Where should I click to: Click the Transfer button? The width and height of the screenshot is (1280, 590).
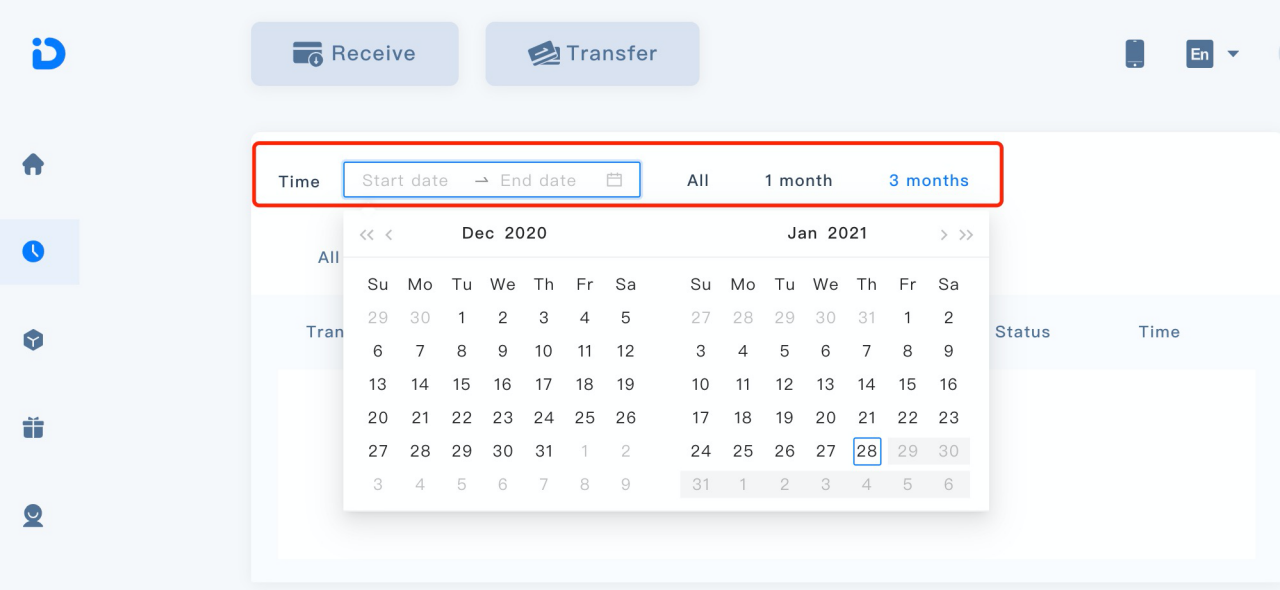(x=592, y=53)
